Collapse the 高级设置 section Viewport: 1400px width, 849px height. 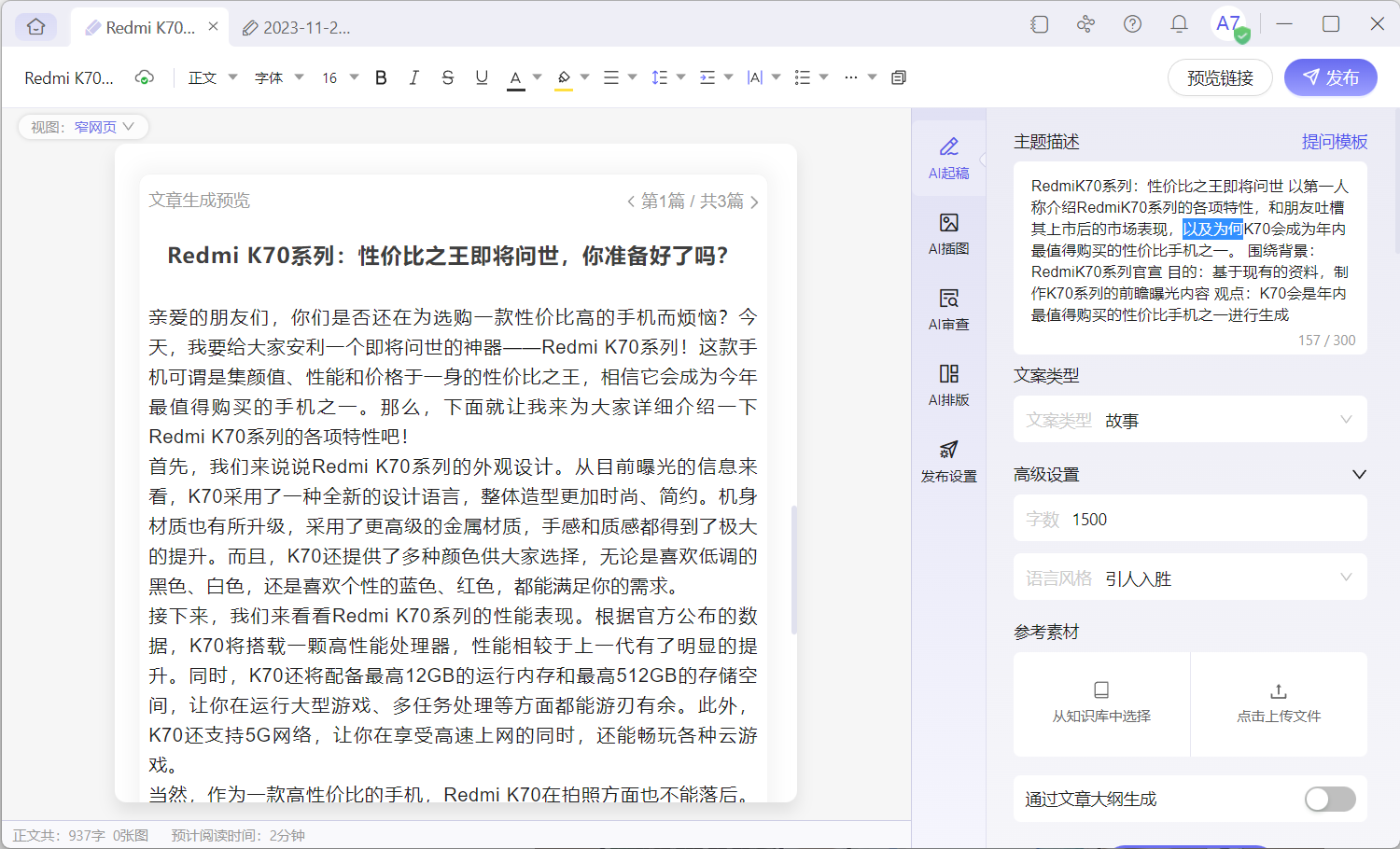tap(1358, 474)
